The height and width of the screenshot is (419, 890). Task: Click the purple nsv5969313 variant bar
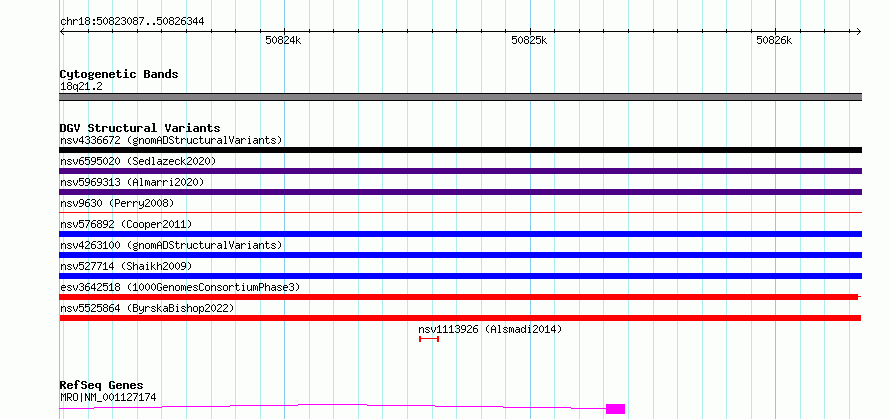460,192
